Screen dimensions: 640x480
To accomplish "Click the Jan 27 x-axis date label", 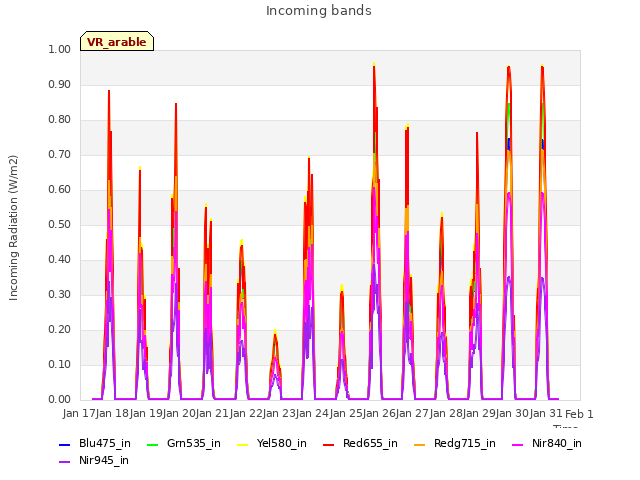I will (x=412, y=413).
